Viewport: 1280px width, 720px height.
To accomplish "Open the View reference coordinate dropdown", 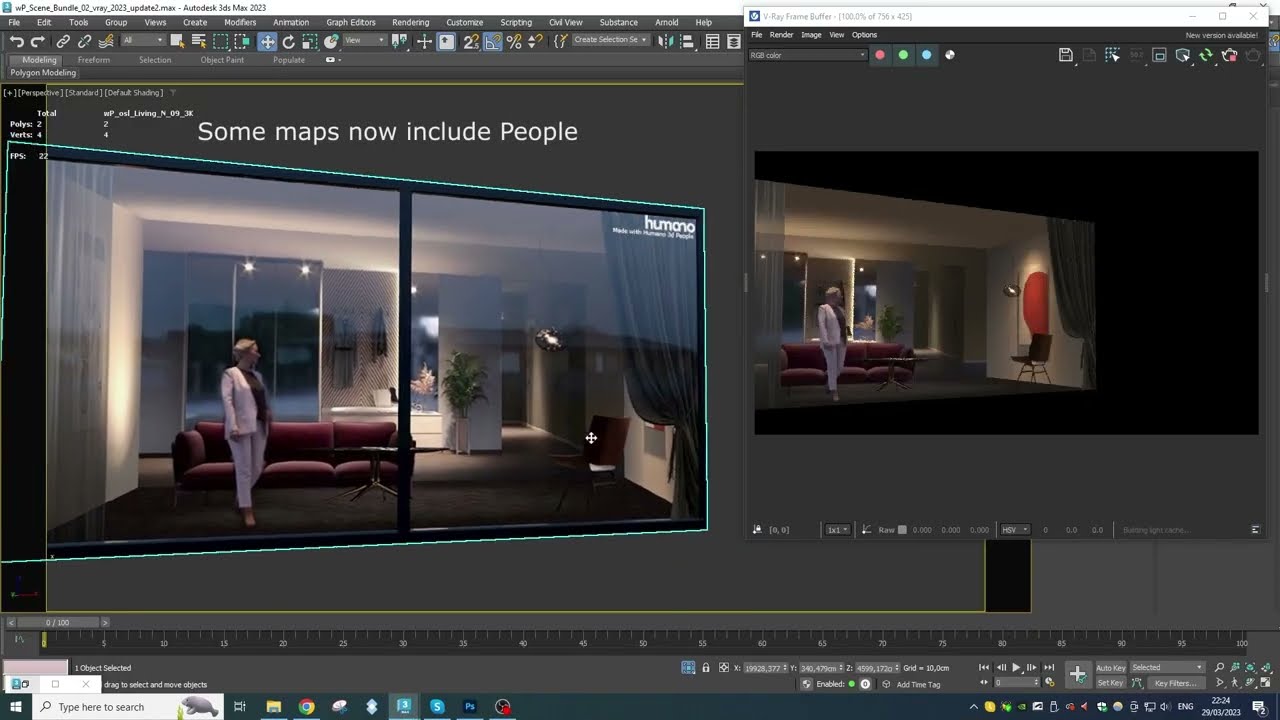I will (365, 41).
